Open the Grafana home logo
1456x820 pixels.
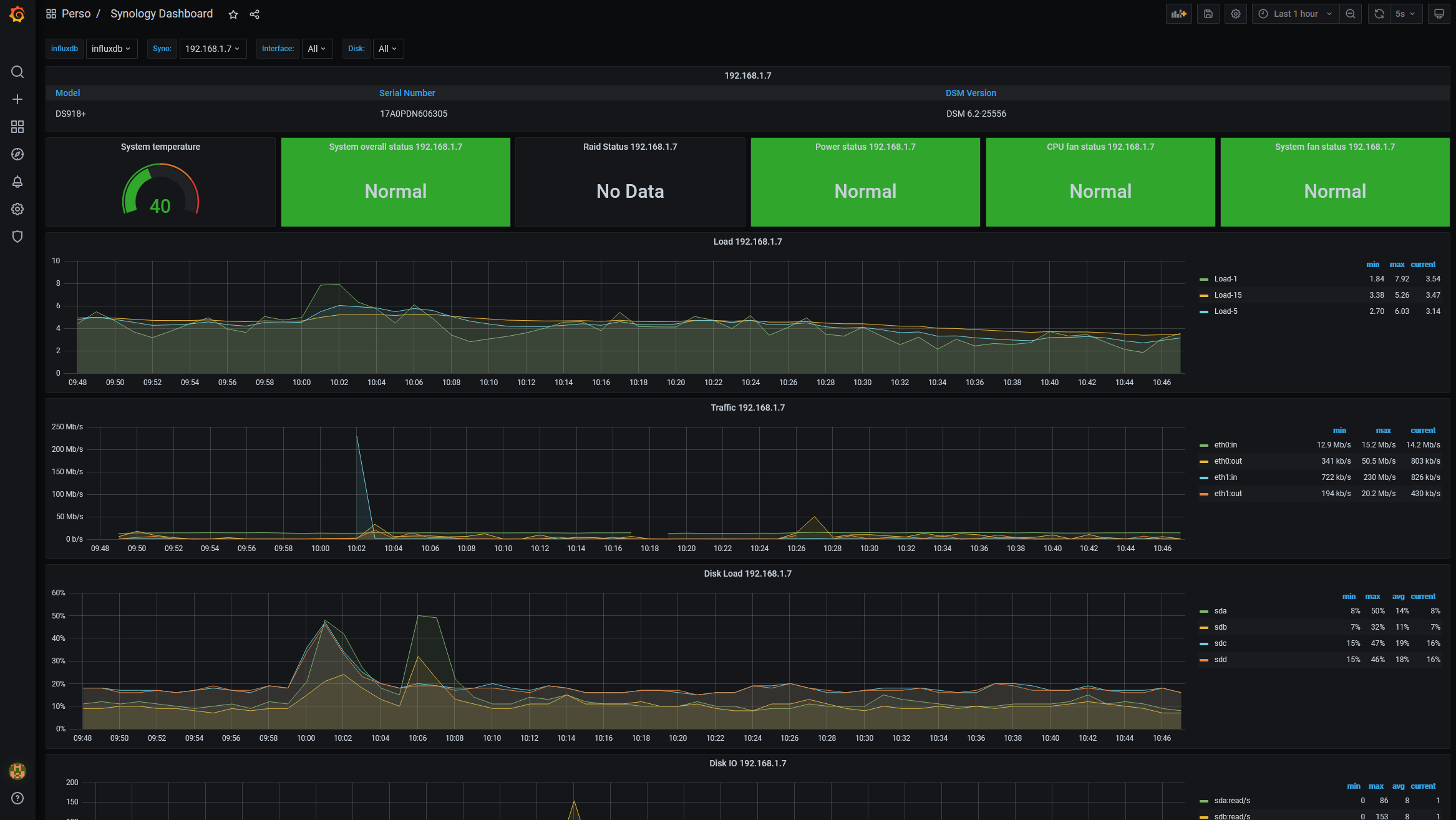17,14
